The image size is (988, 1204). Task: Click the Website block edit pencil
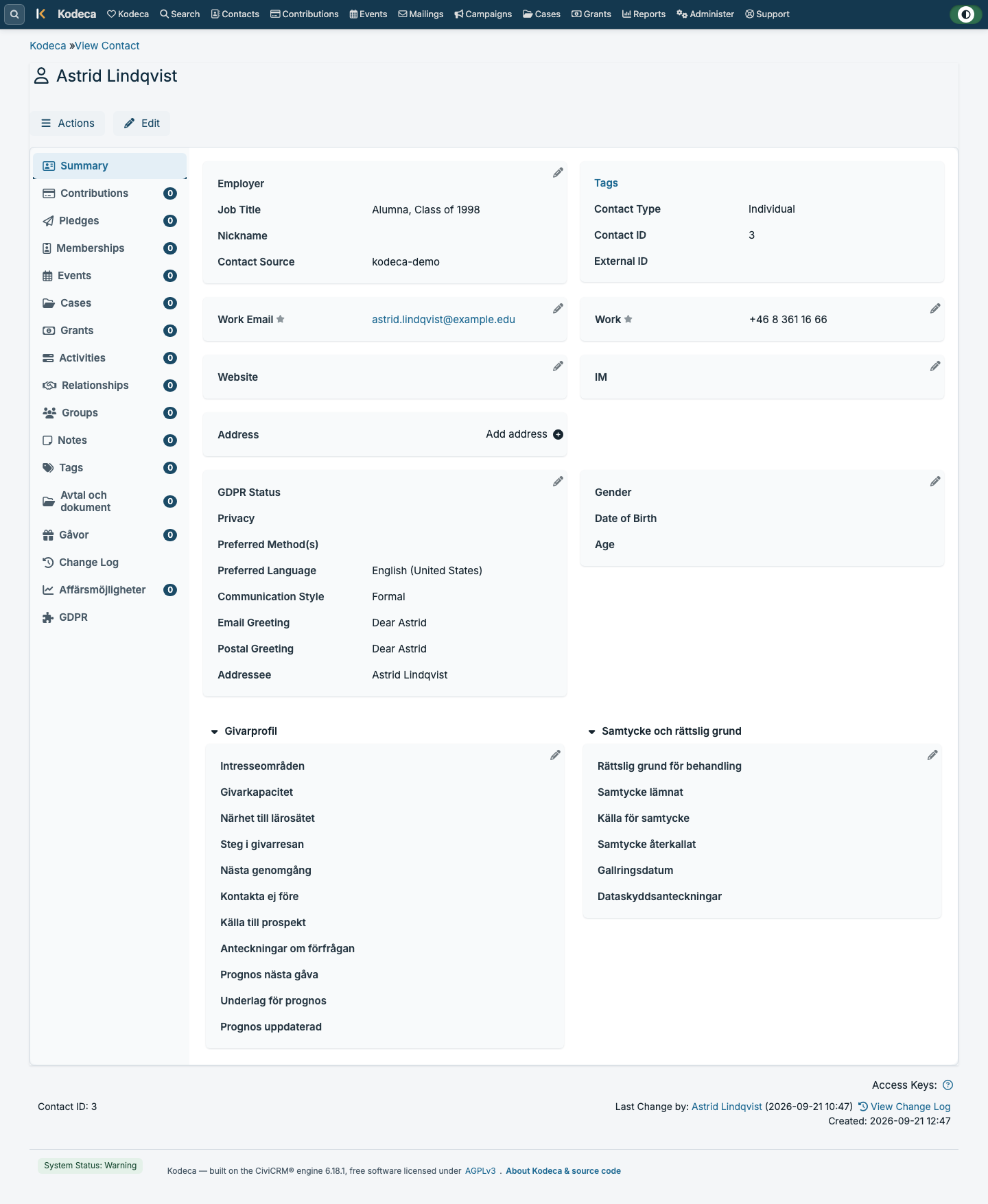[558, 366]
